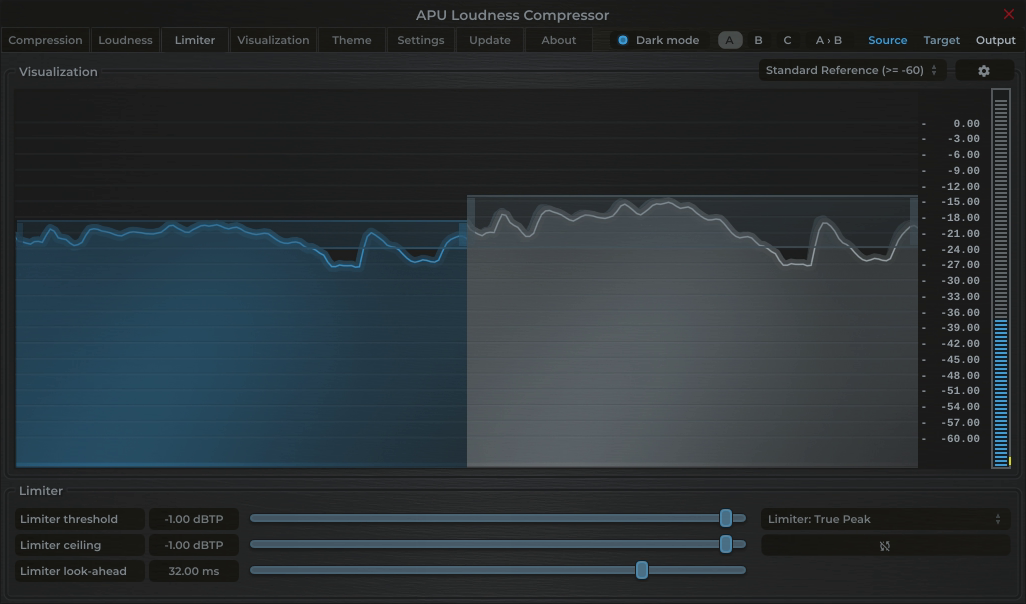Expand the Standard Reference stepper arrows
Viewport: 1026px width, 604px height.
932,70
